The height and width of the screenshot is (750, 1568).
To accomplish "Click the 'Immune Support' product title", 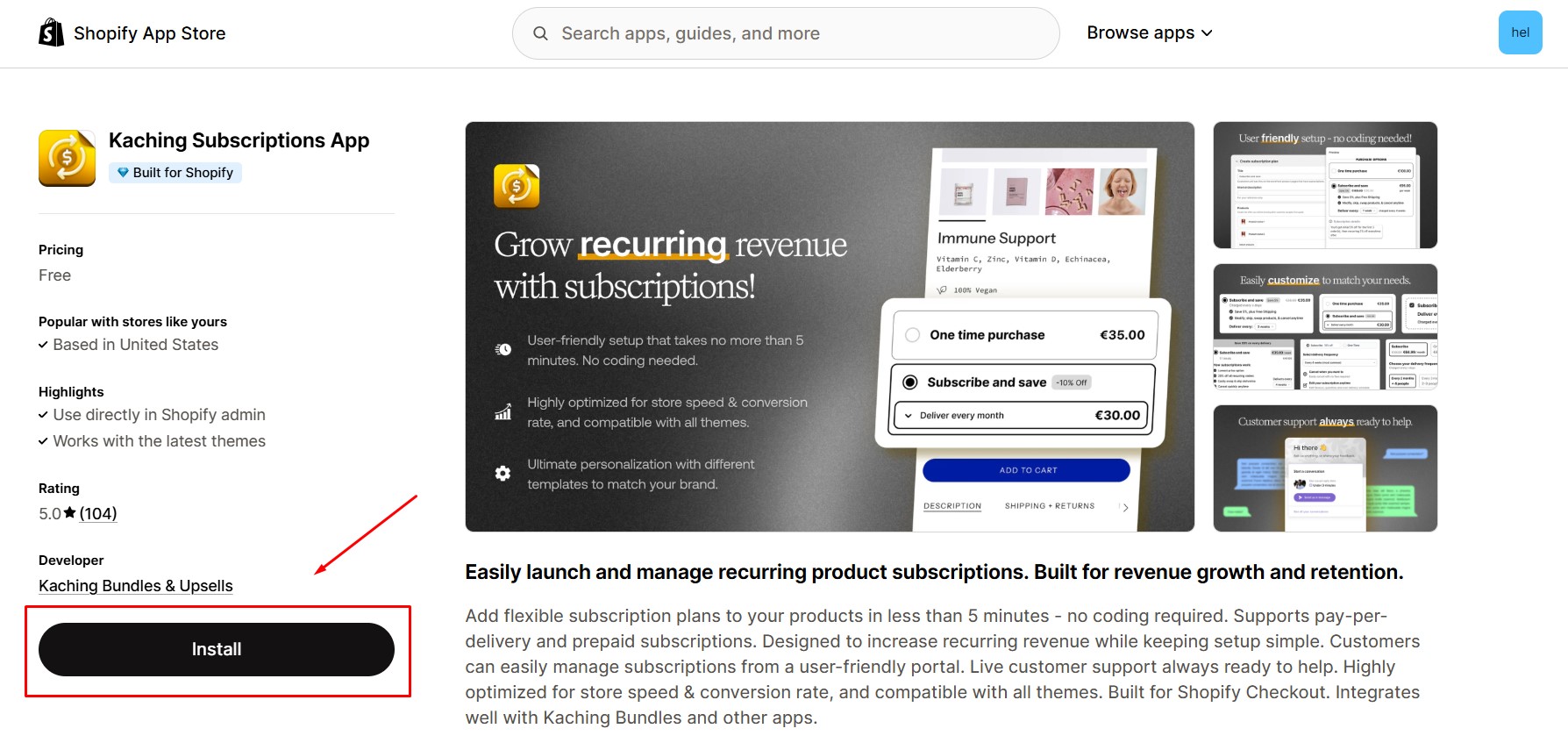I will point(996,239).
